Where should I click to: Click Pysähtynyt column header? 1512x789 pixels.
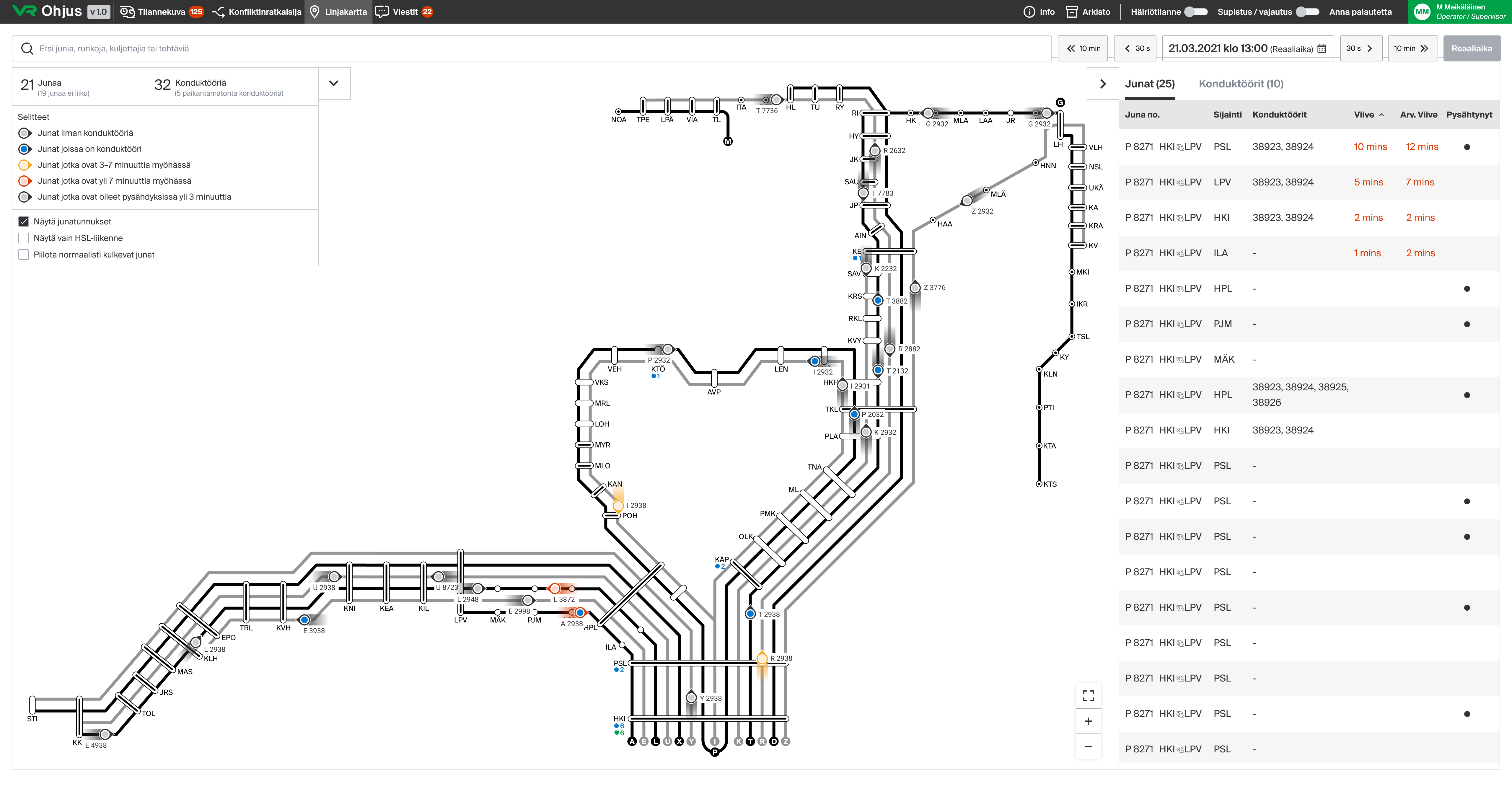[x=1469, y=115]
